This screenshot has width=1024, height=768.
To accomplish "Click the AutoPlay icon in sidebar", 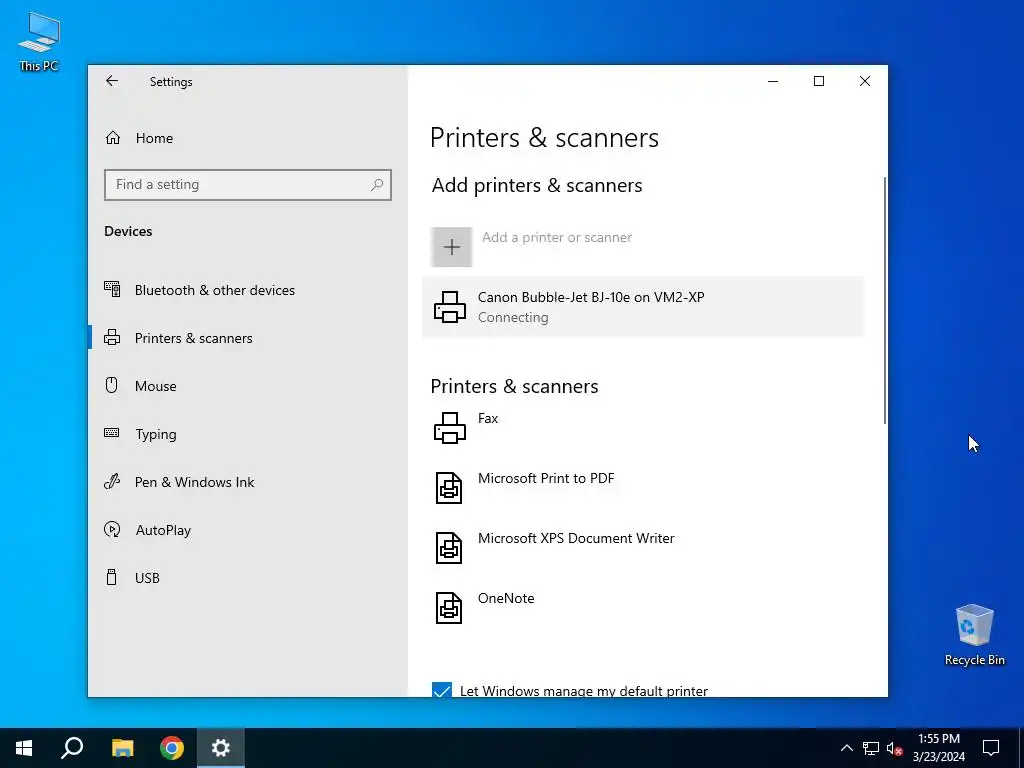I will point(112,530).
